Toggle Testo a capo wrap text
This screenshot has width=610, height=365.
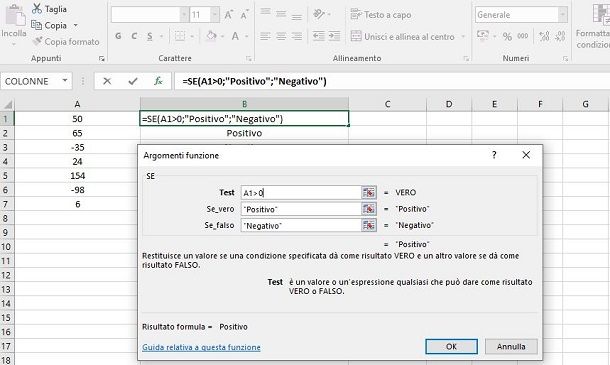coord(381,15)
